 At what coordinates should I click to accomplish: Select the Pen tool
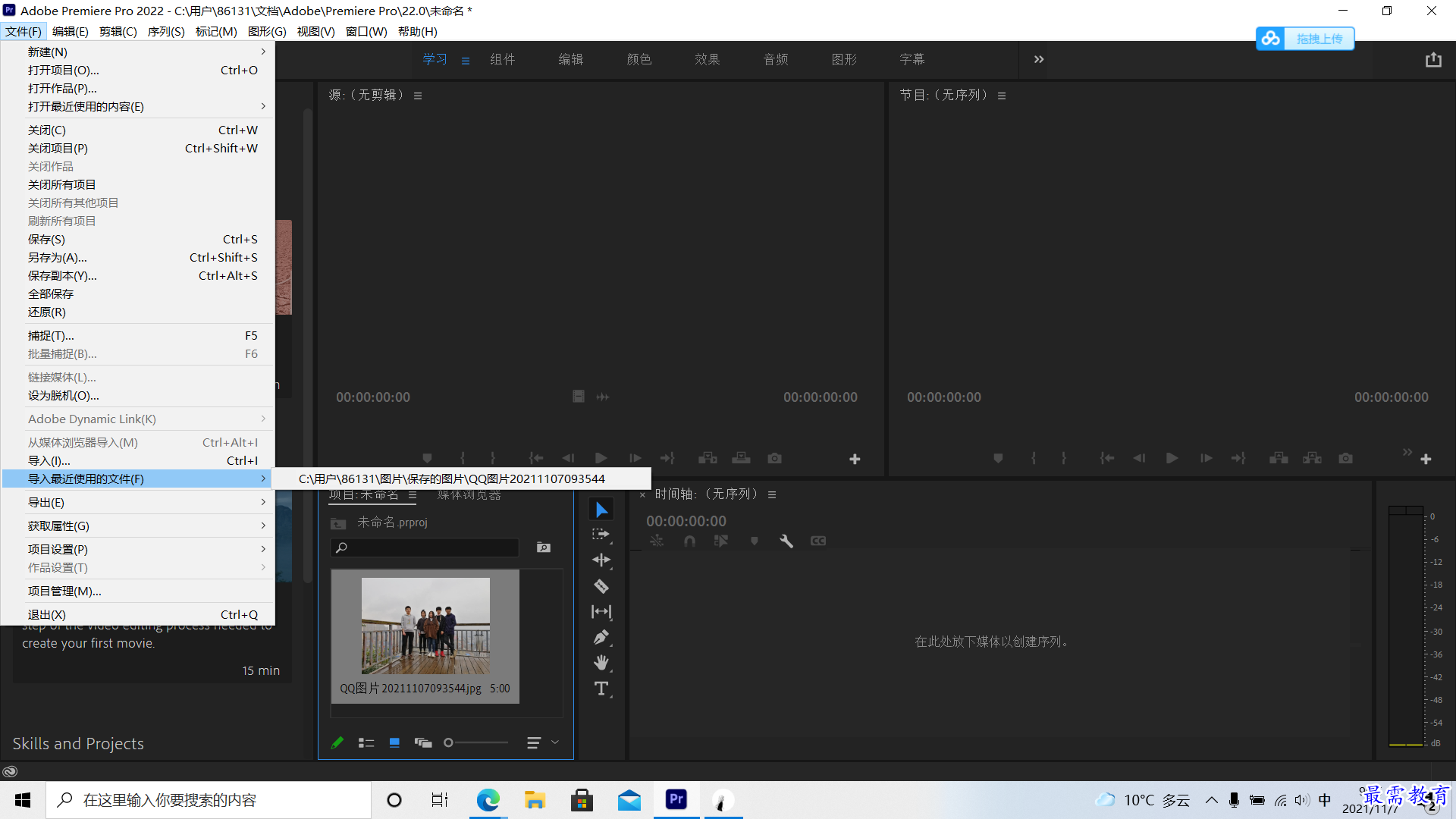point(601,638)
